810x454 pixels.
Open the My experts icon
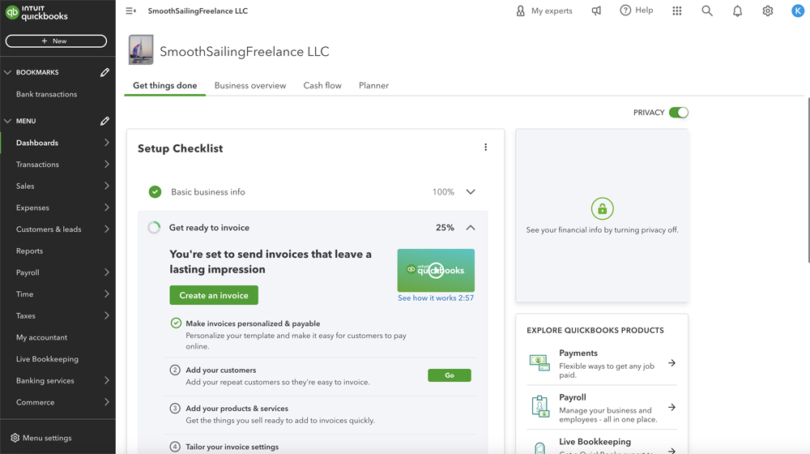coord(520,10)
